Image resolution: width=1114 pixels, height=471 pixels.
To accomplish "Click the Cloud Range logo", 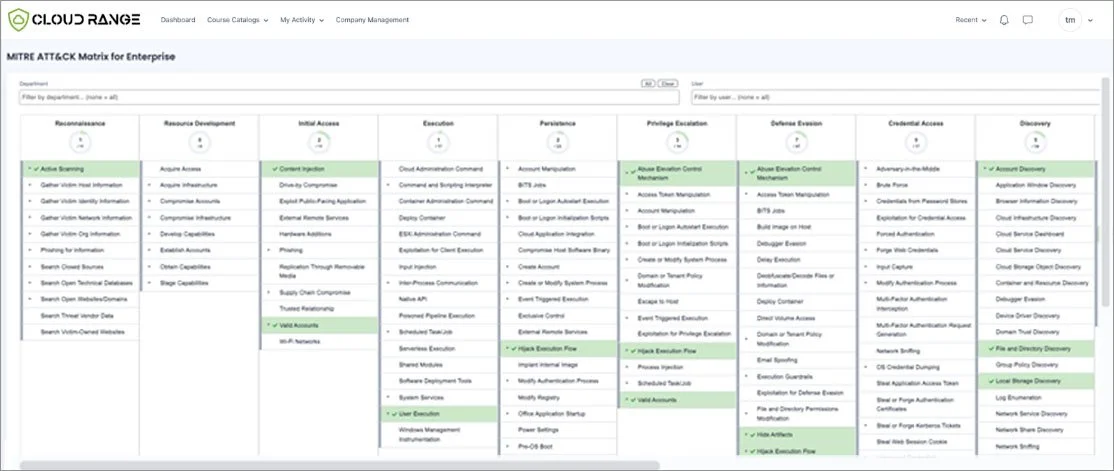I will click(74, 20).
